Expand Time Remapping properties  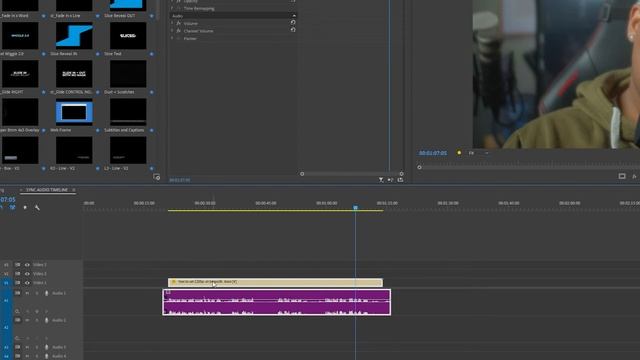(x=172, y=8)
